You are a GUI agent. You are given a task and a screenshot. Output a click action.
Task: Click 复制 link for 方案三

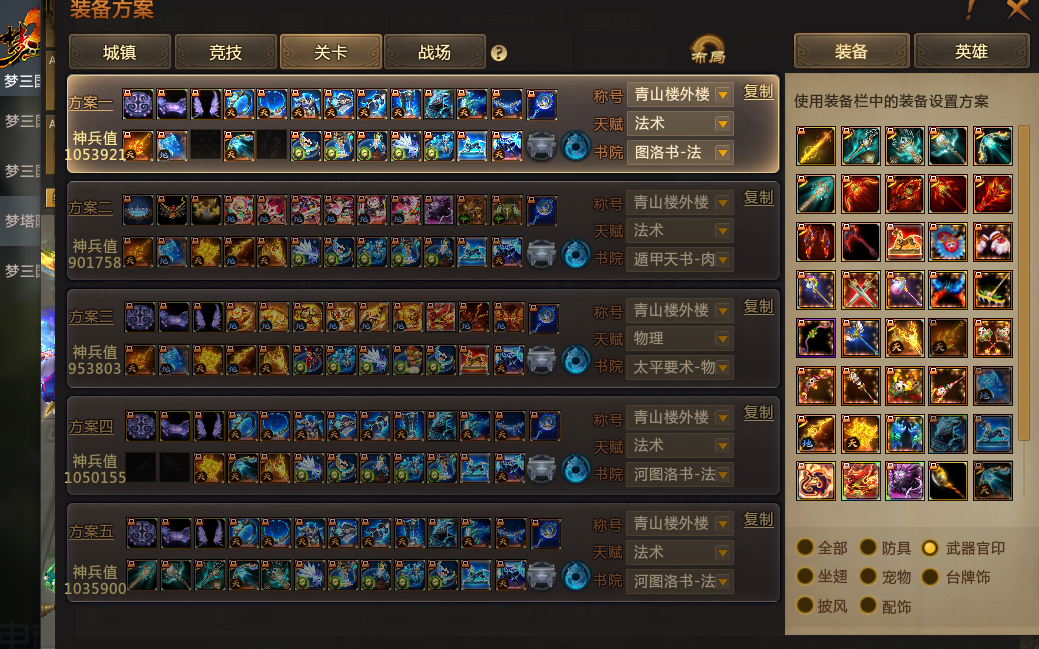pyautogui.click(x=758, y=307)
